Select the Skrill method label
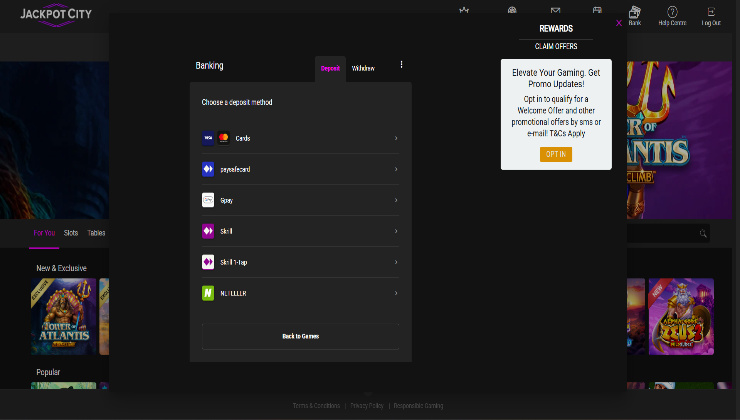Screen dimensions: 740x420 (x=226, y=231)
